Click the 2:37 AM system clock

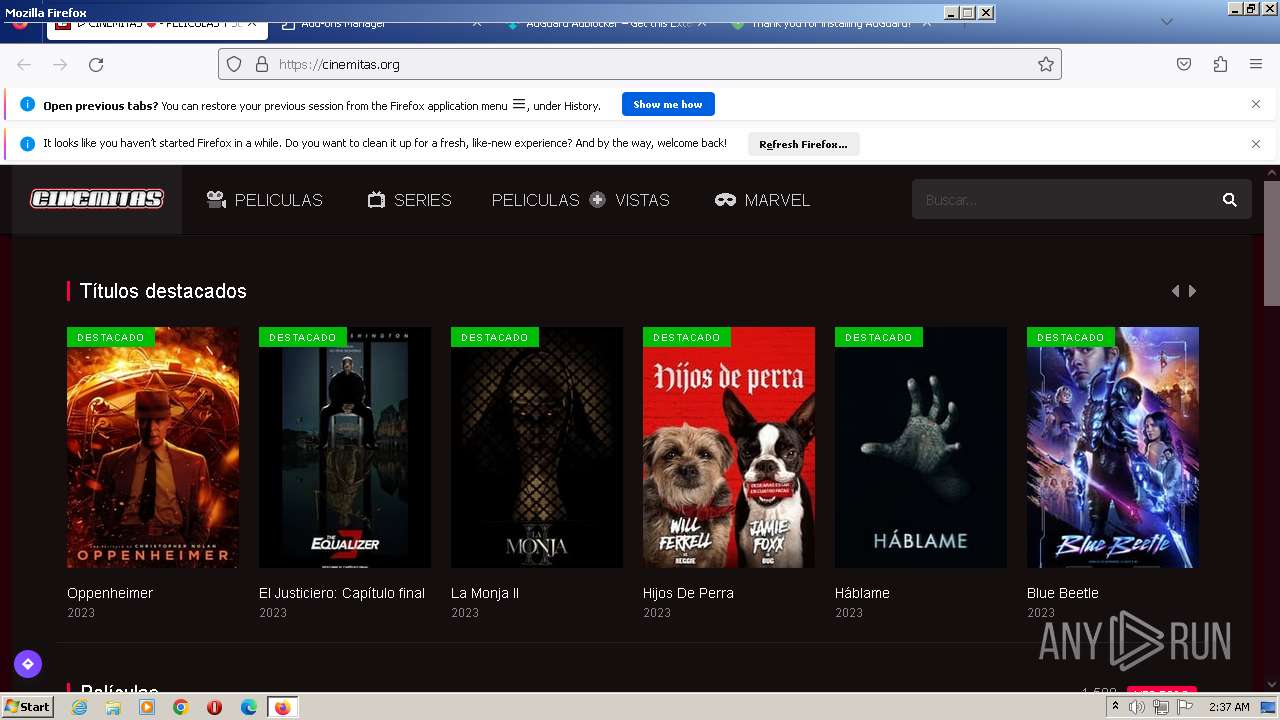[1229, 707]
